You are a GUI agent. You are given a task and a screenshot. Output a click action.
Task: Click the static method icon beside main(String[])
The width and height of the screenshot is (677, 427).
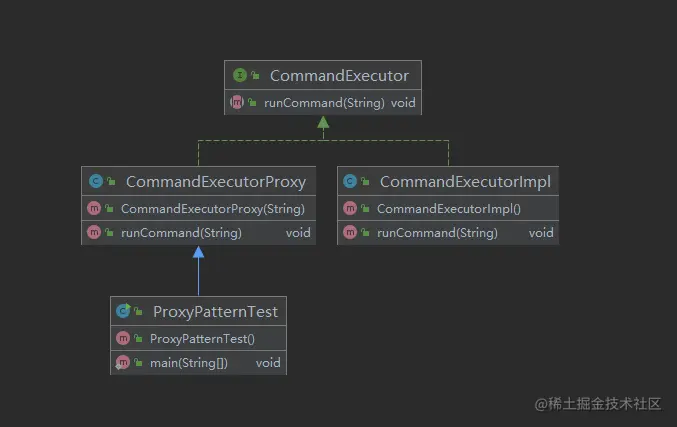pyautogui.click(x=123, y=362)
